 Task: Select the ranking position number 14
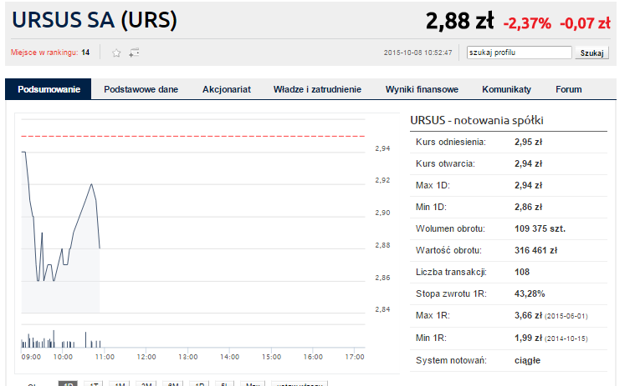click(x=85, y=52)
